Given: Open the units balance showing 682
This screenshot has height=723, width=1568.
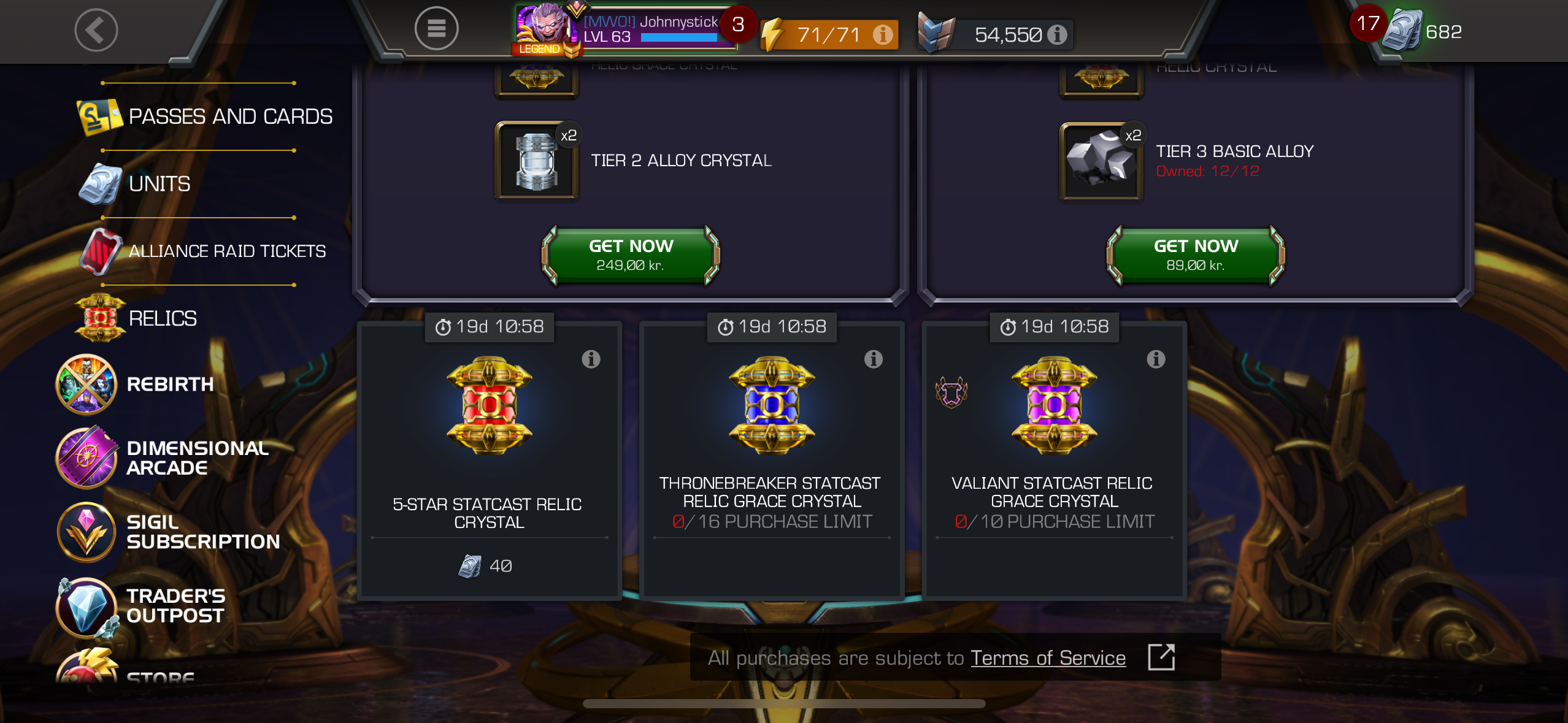Looking at the screenshot, I should point(1424,31).
